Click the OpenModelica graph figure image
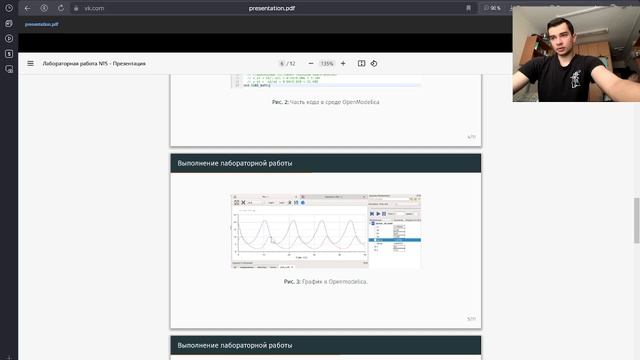Image resolution: width=640 pixels, height=360 pixels. [x=326, y=231]
